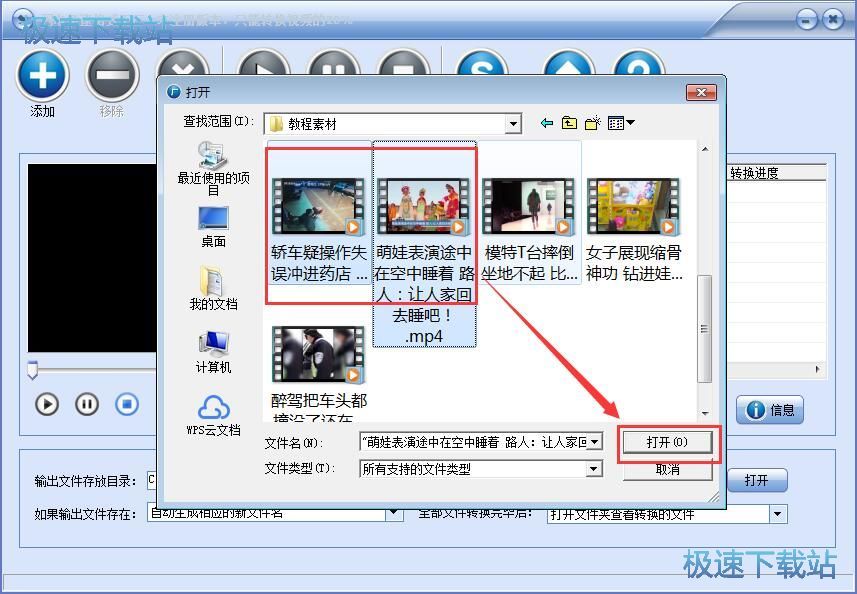Click the task list right scroll arrow
This screenshot has height=594, width=857.
[x=818, y=369]
